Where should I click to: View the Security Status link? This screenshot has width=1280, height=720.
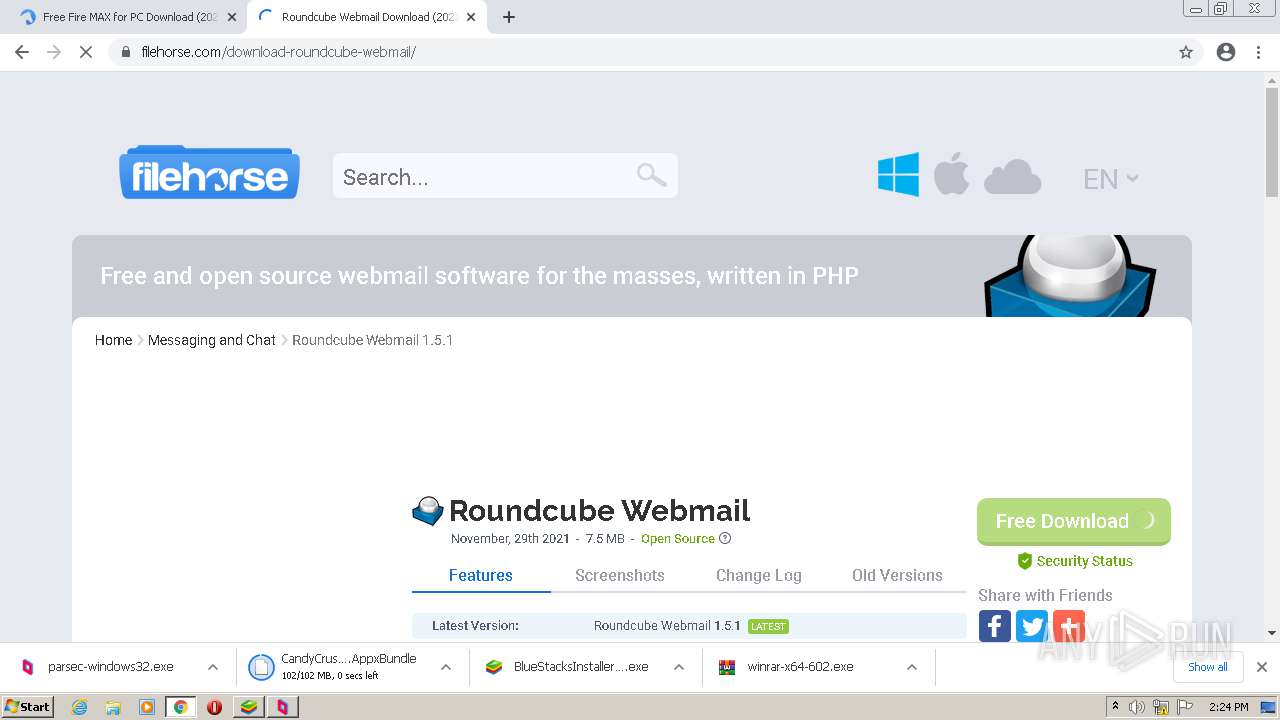click(1074, 561)
